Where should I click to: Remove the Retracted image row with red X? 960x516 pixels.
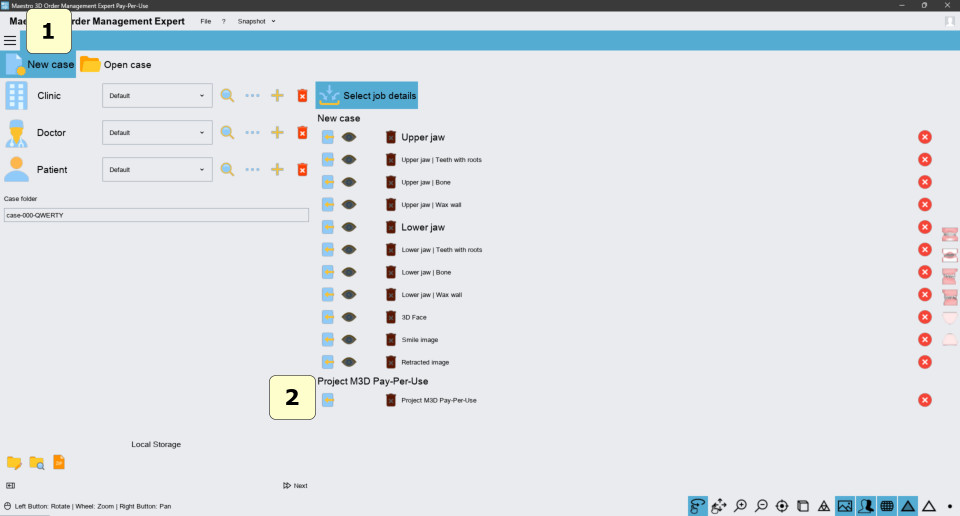[925, 362]
